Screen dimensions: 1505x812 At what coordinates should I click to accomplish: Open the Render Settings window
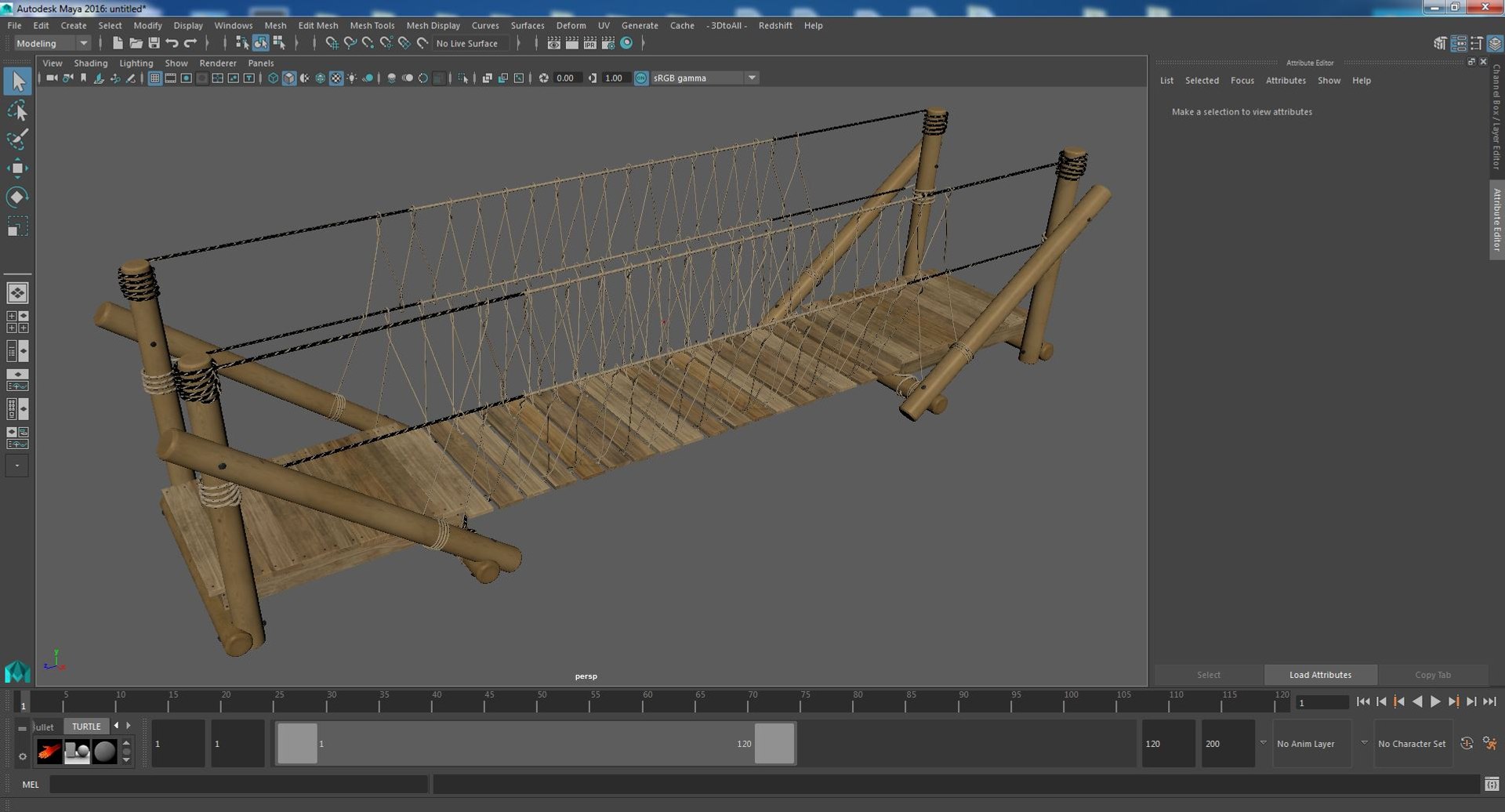coord(608,43)
